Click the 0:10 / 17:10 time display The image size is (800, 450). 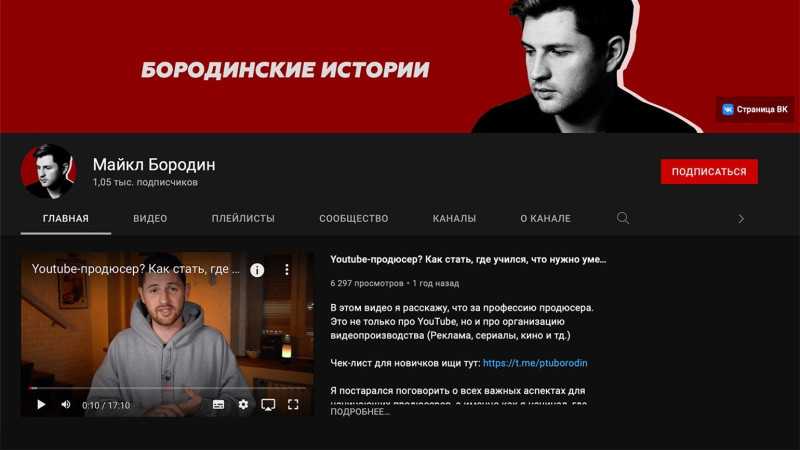[x=106, y=405]
